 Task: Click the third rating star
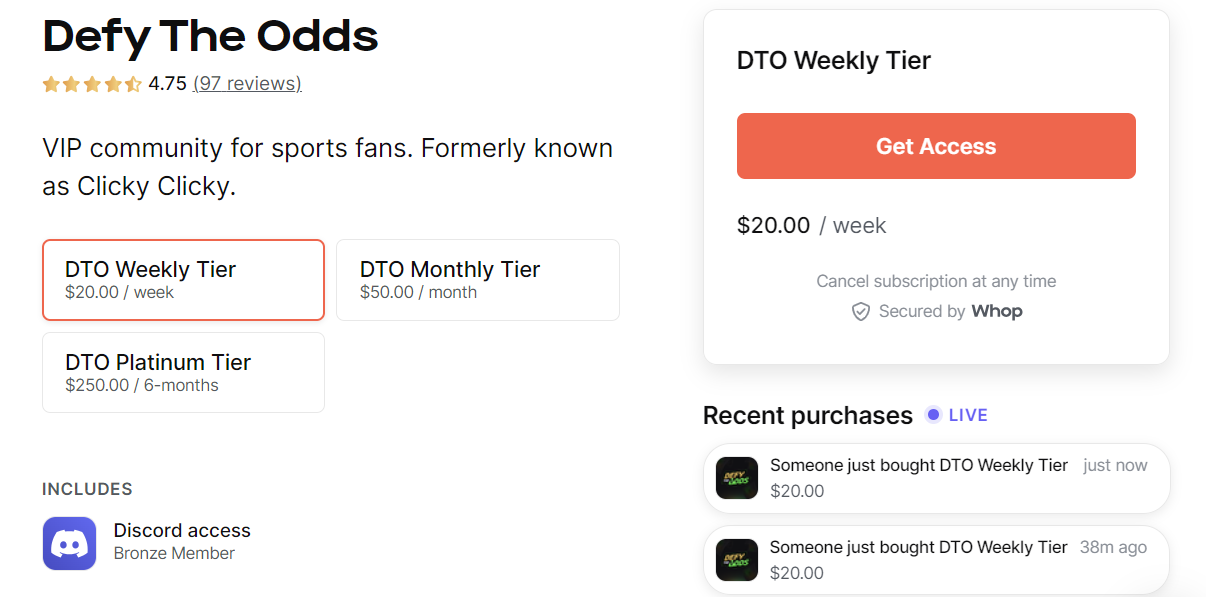[91, 84]
